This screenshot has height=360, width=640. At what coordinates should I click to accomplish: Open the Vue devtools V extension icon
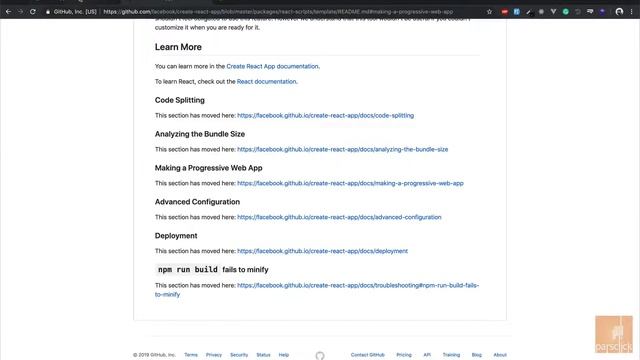553,12
